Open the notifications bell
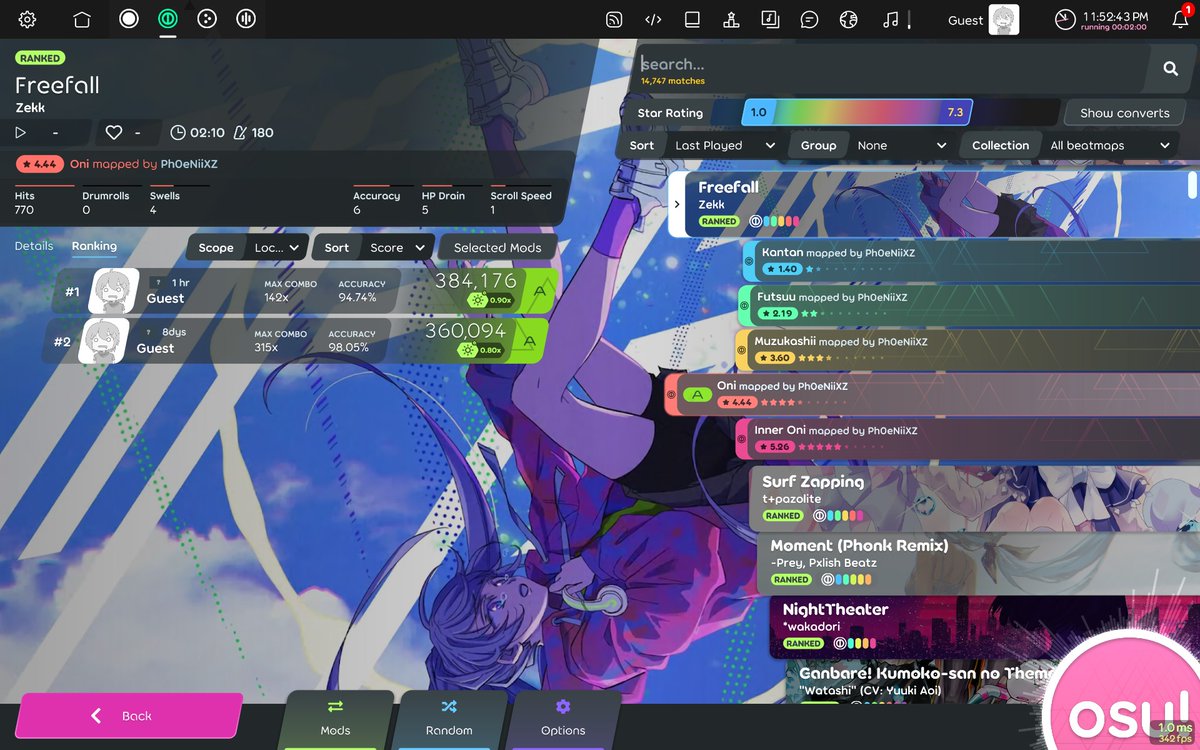The image size is (1200, 750). (1180, 19)
